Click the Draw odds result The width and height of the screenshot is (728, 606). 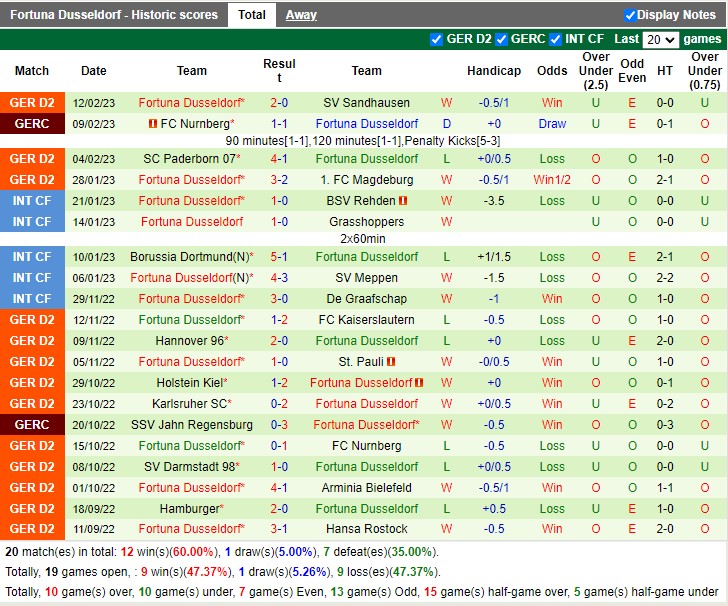coord(552,124)
